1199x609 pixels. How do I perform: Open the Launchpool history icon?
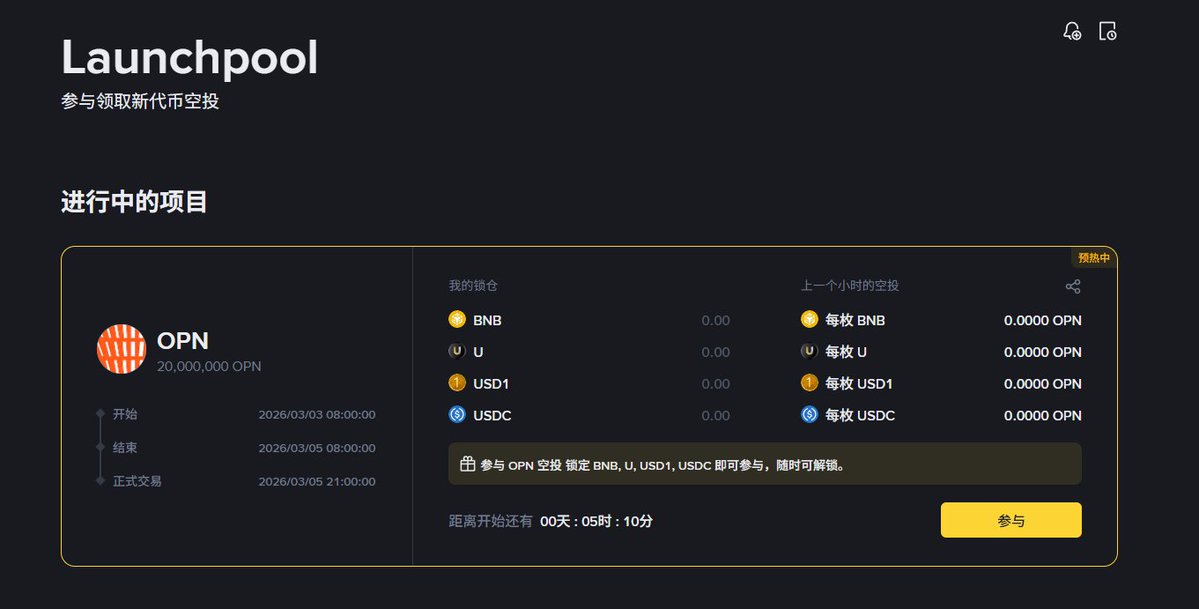click(x=1107, y=31)
